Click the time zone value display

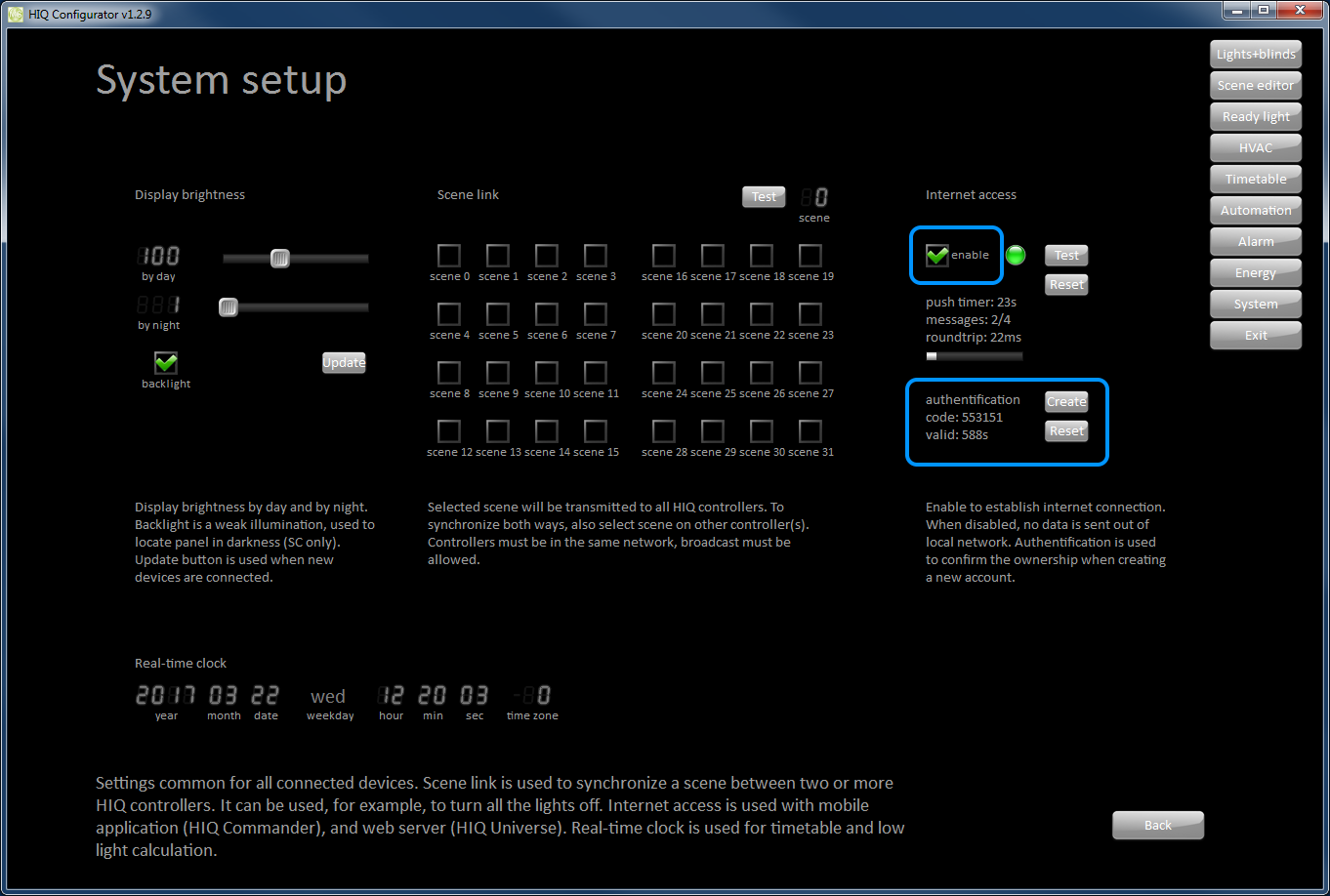click(533, 696)
